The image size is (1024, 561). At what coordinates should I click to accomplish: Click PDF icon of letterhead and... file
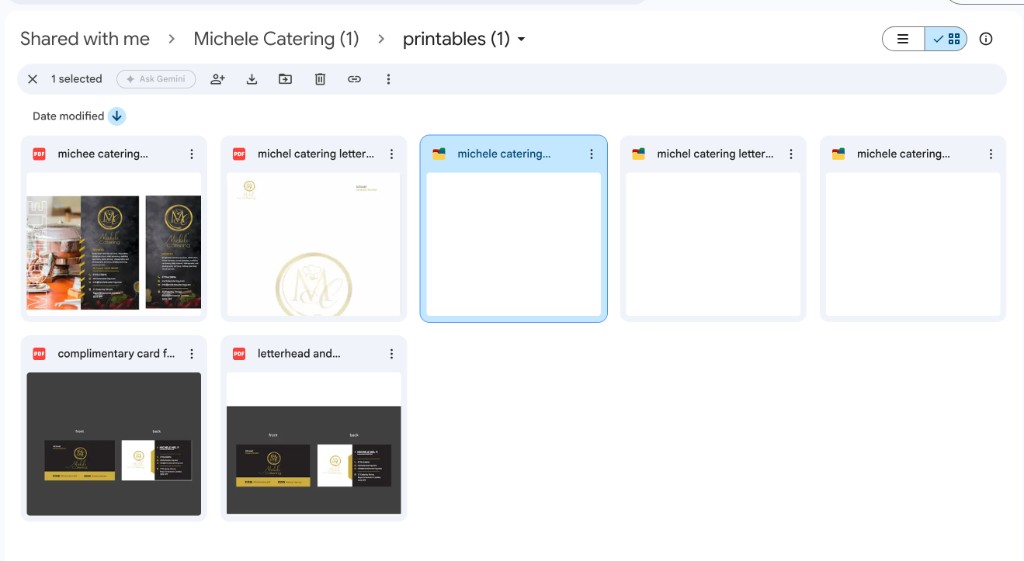click(239, 354)
